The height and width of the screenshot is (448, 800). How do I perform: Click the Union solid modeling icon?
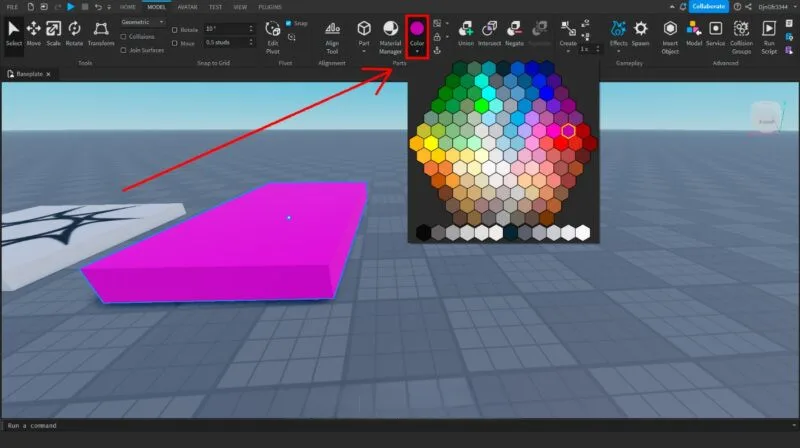[465, 34]
